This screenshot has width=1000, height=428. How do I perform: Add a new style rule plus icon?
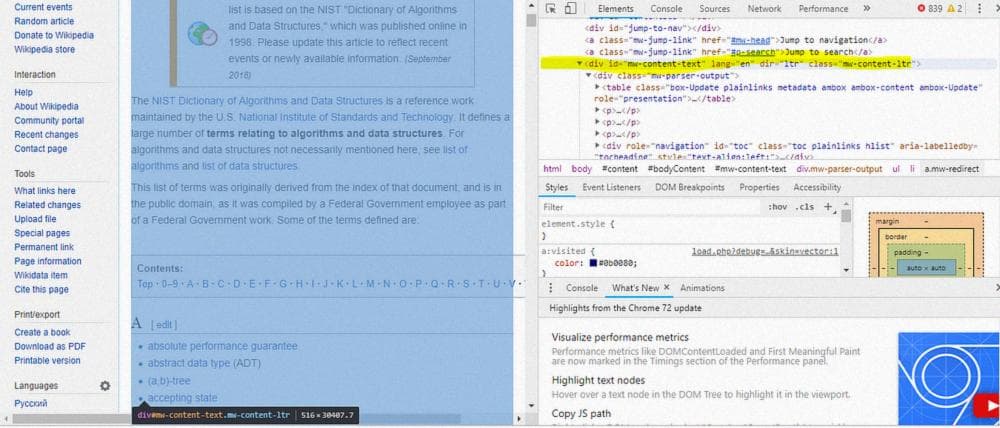(x=828, y=207)
